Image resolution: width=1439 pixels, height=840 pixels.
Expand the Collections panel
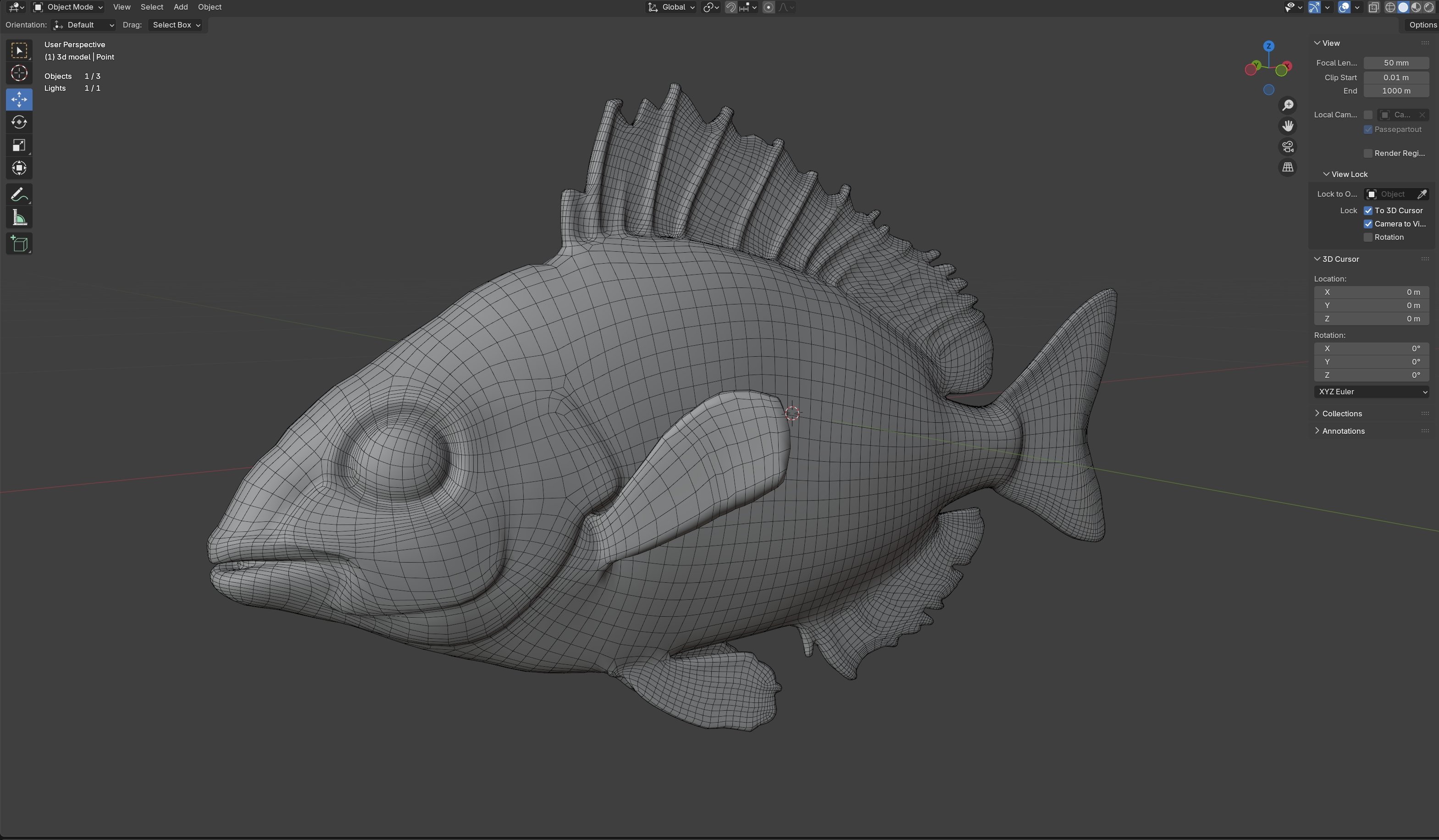[1341, 414]
